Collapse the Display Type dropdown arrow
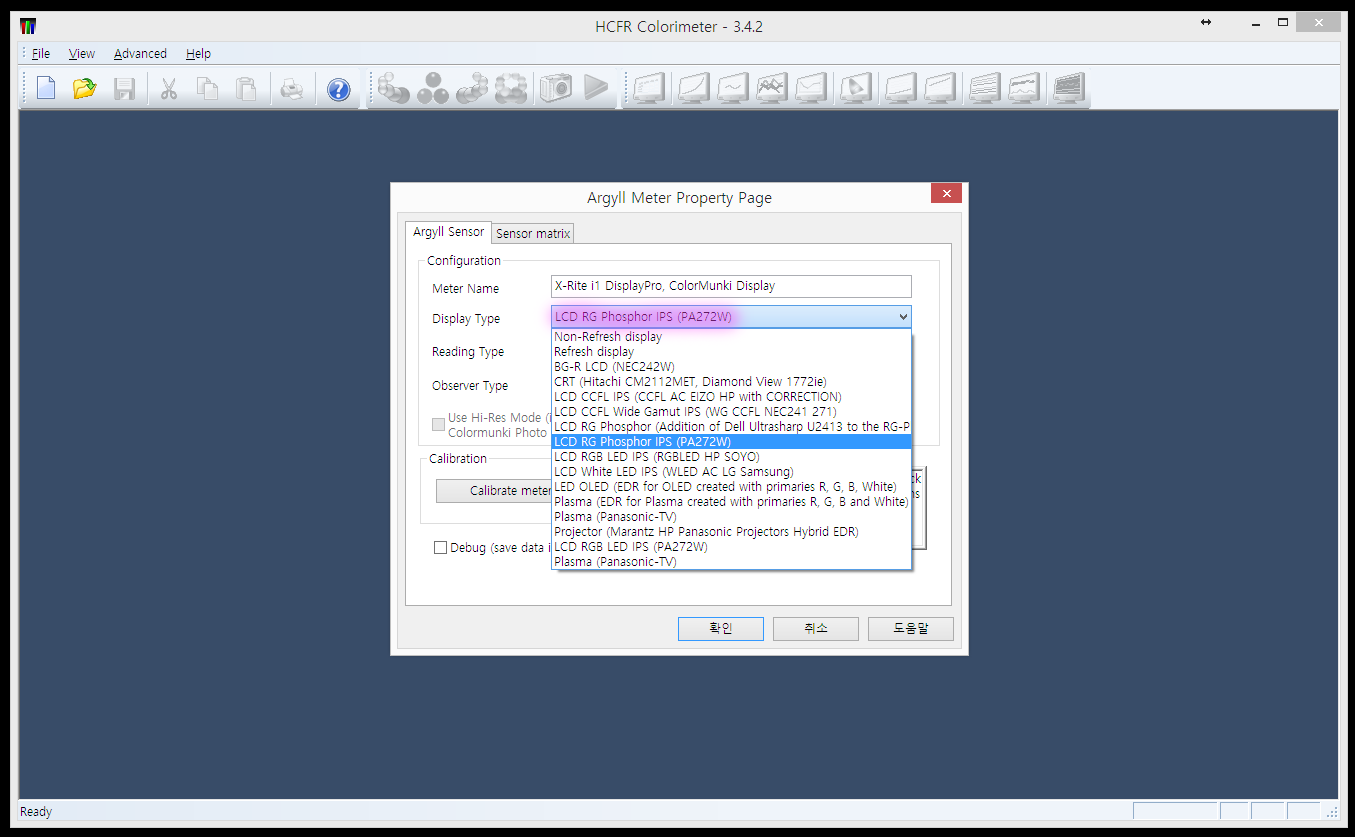Image resolution: width=1355 pixels, height=837 pixels. pos(903,317)
